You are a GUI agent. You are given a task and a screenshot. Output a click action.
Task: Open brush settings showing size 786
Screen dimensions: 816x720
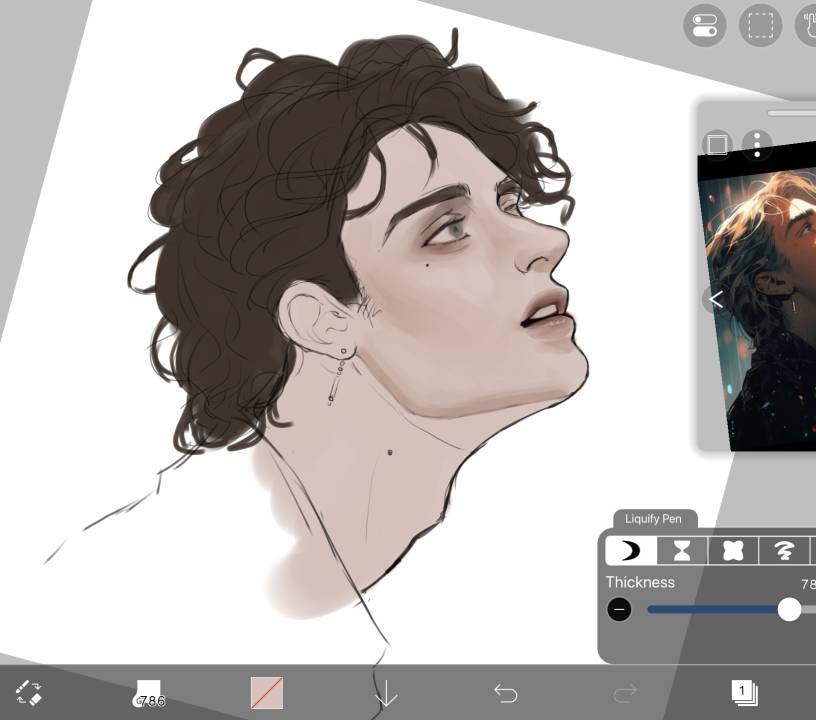149,695
